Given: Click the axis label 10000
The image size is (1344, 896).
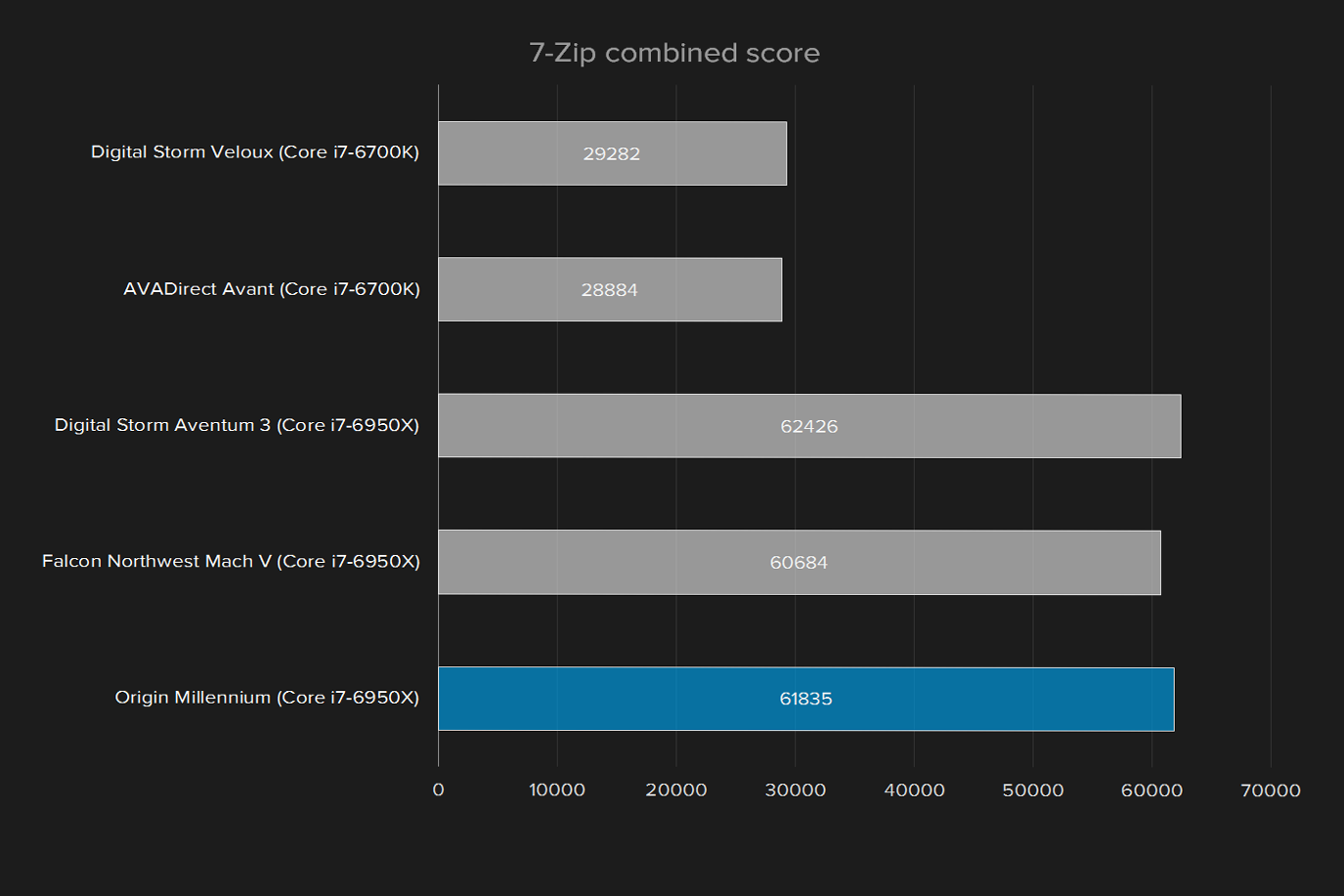Looking at the screenshot, I should (557, 790).
